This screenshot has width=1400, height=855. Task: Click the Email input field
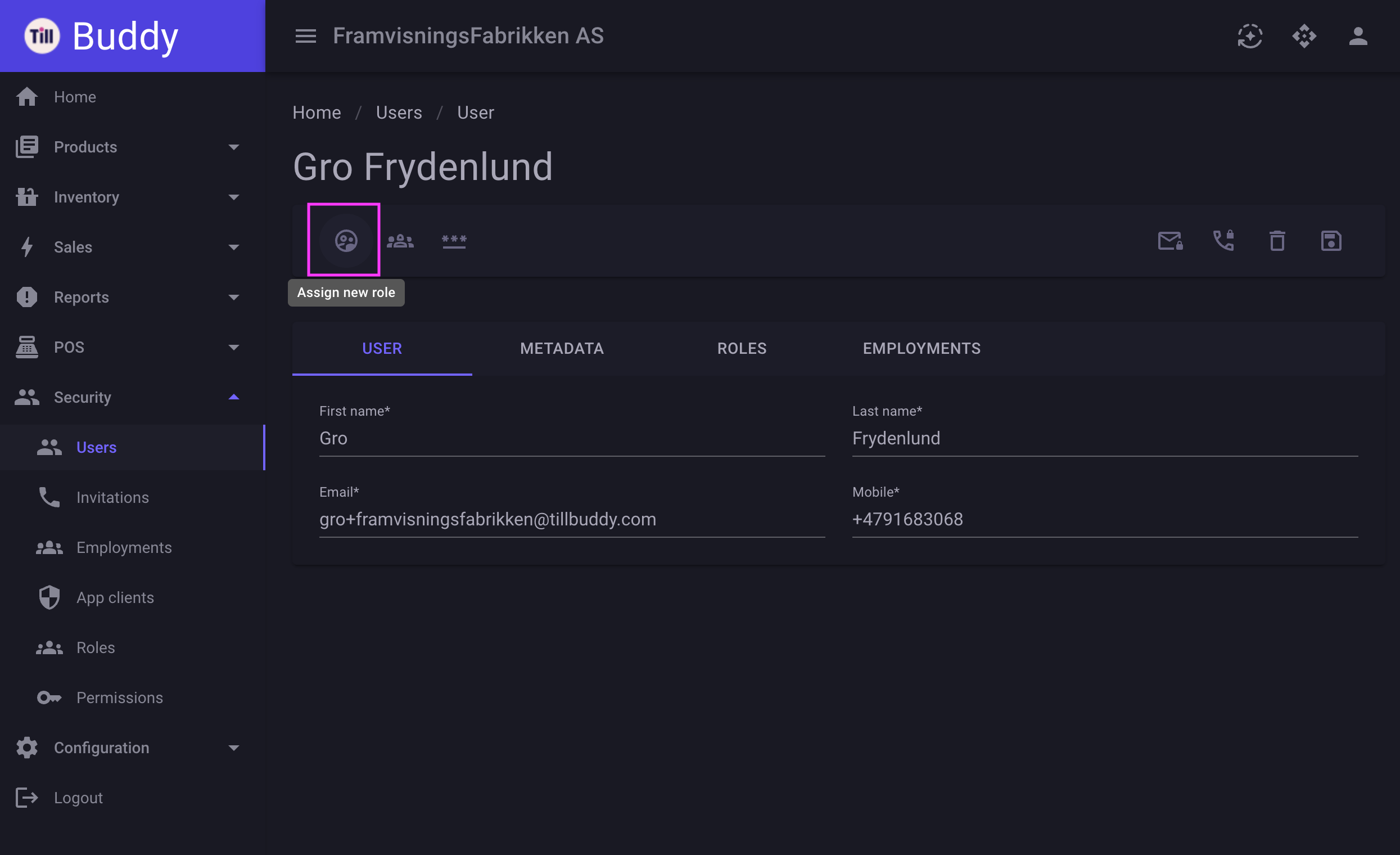pos(572,519)
